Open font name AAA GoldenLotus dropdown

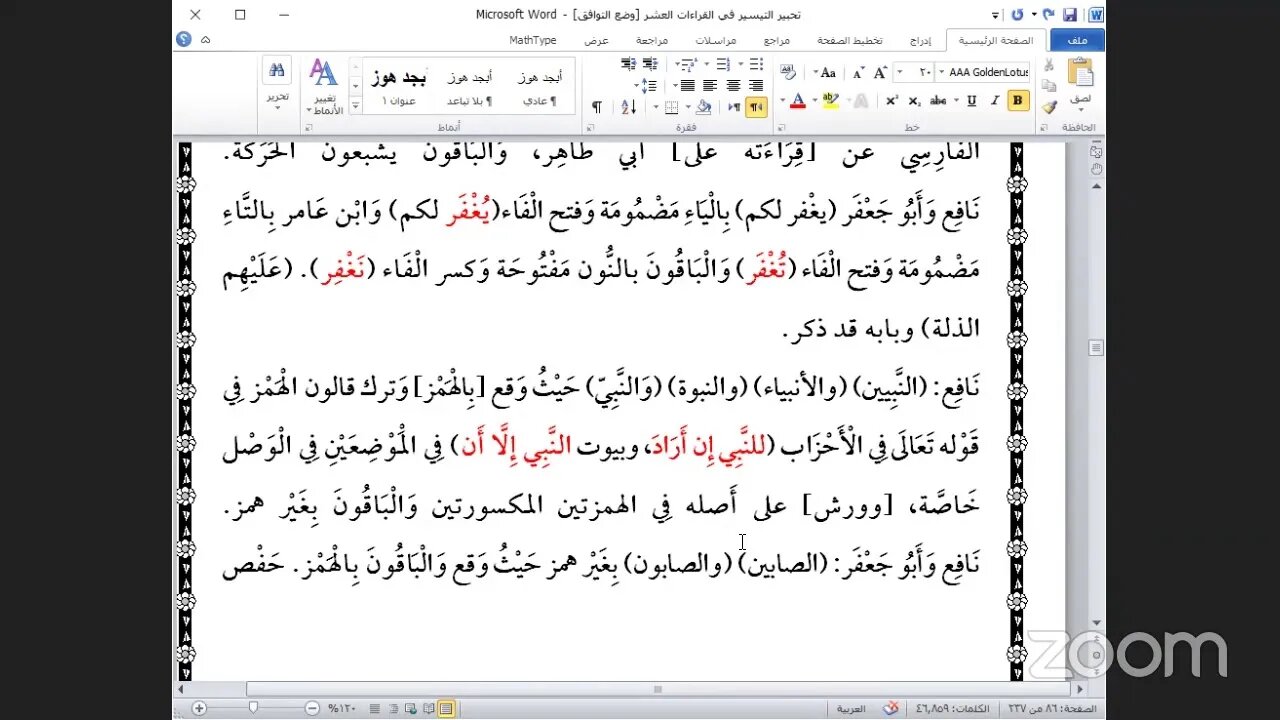pyautogui.click(x=941, y=72)
